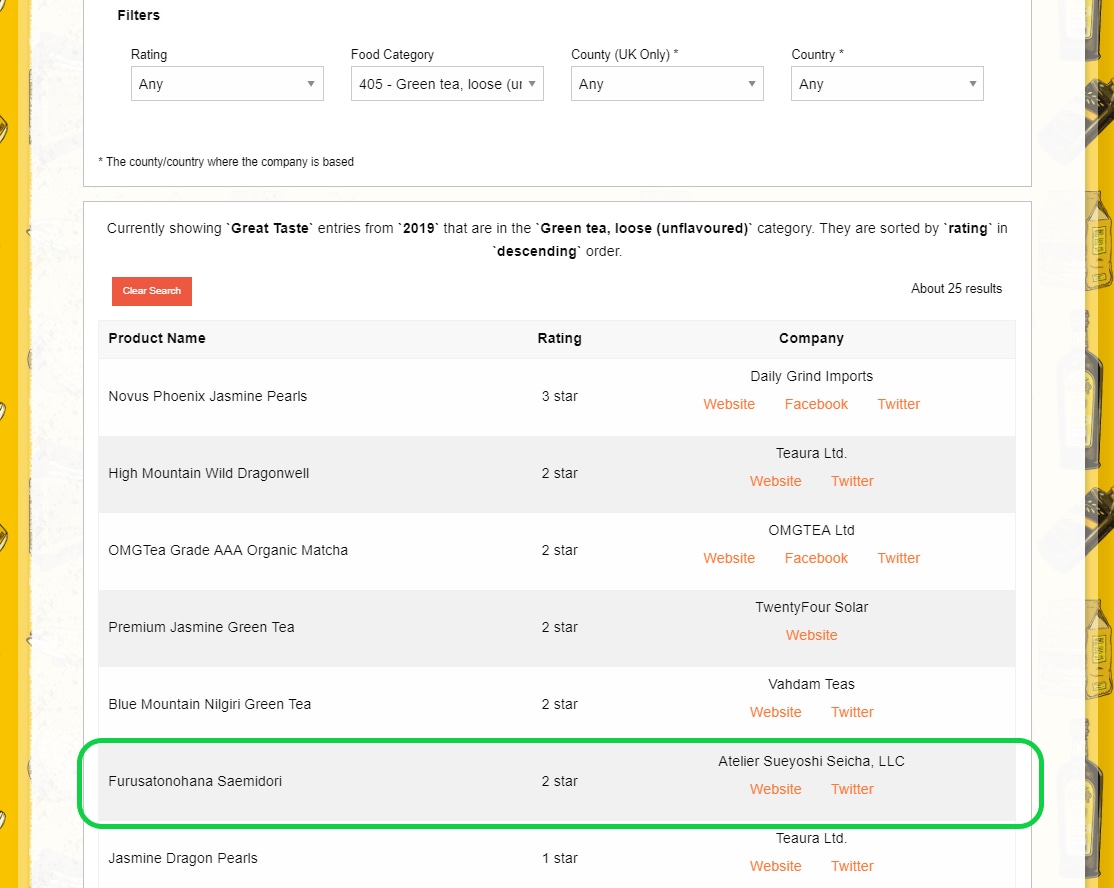Open OMGTEA Ltd Twitter link

tap(899, 558)
